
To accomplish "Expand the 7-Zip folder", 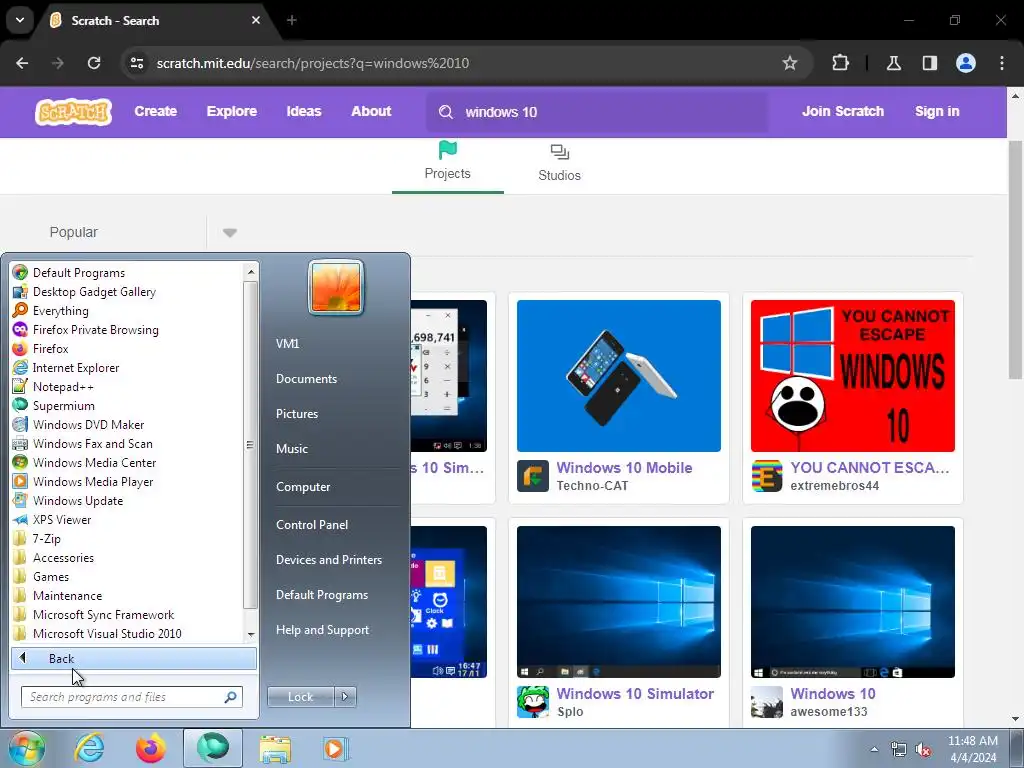I will click(46, 539).
